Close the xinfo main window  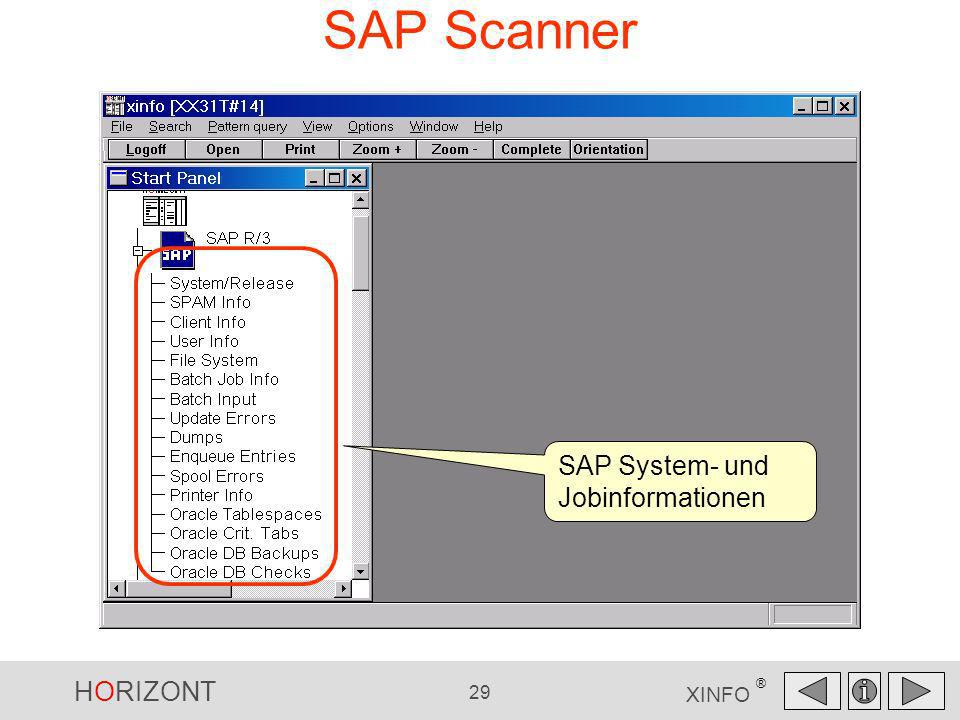point(844,107)
